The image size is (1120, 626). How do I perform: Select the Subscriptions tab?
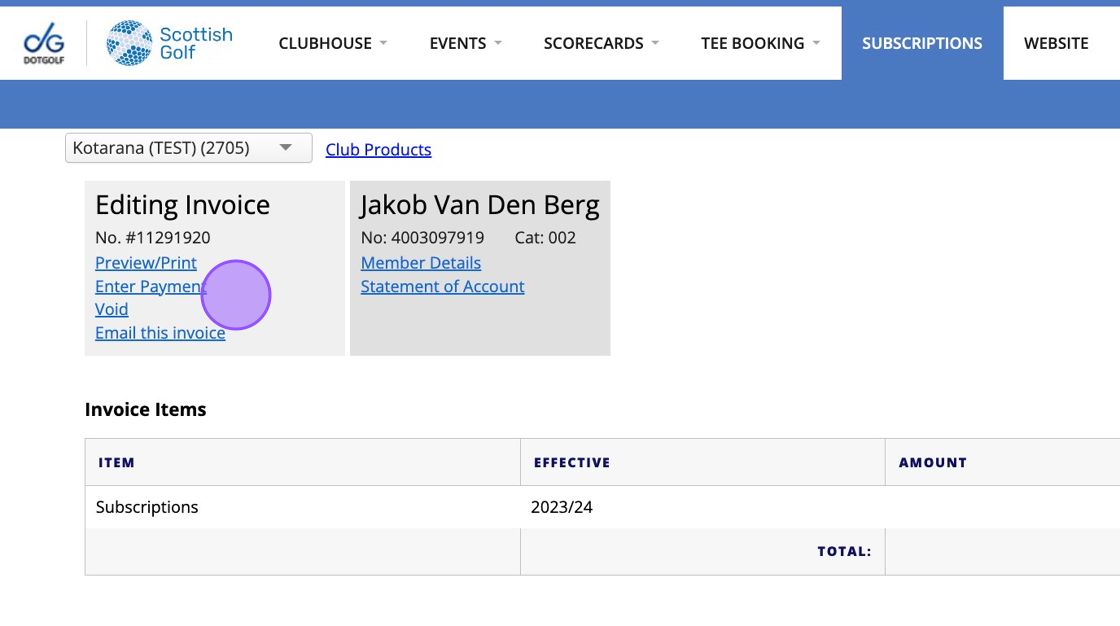pos(922,43)
